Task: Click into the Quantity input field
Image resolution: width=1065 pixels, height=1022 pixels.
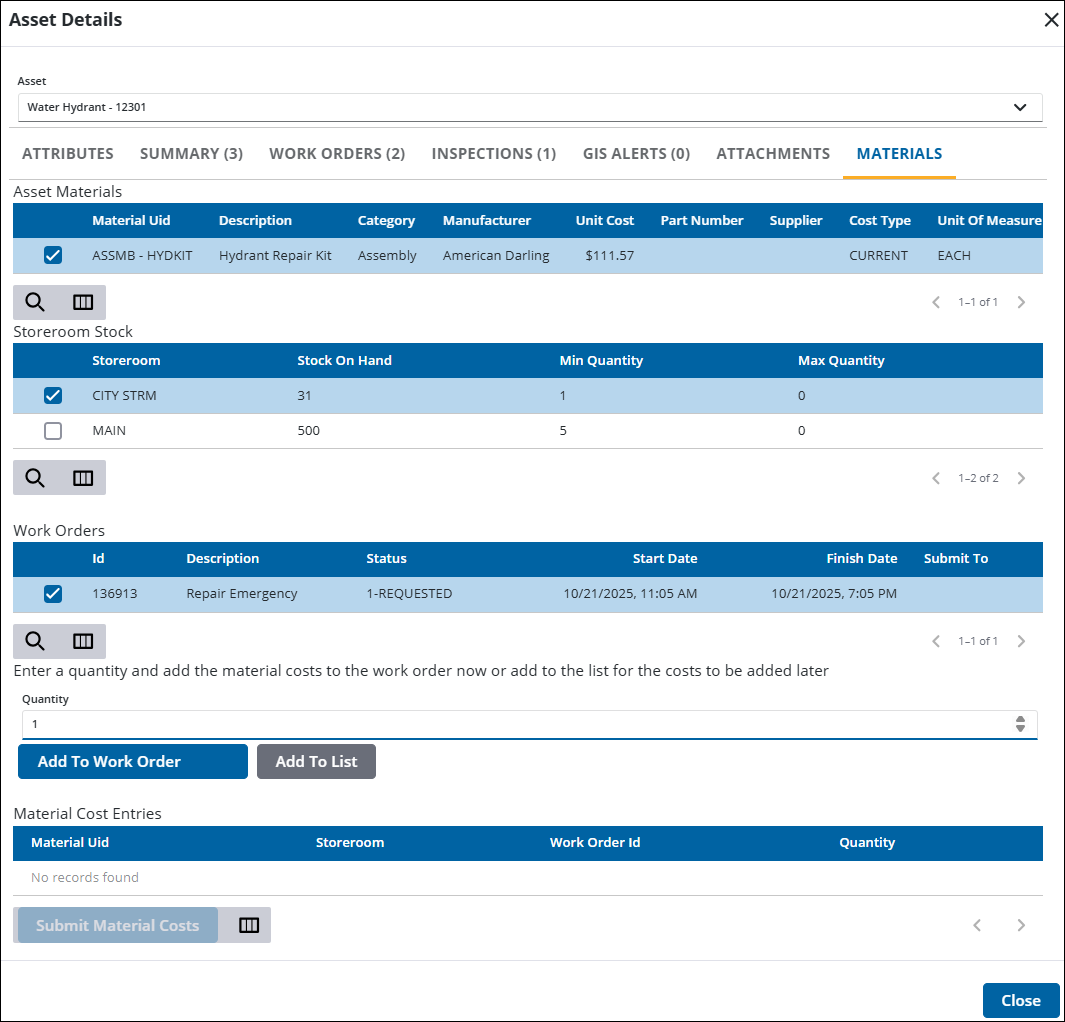Action: (500, 724)
